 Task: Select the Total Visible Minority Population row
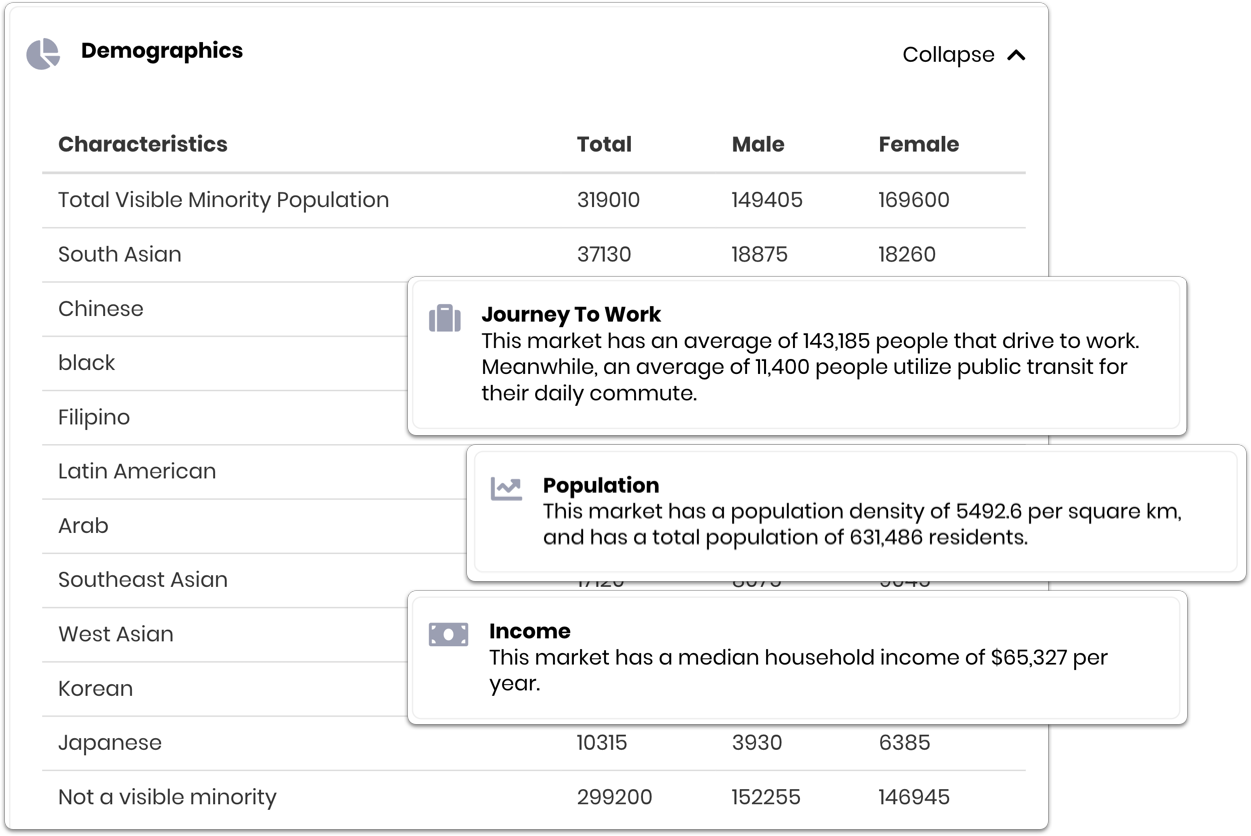click(x=223, y=200)
